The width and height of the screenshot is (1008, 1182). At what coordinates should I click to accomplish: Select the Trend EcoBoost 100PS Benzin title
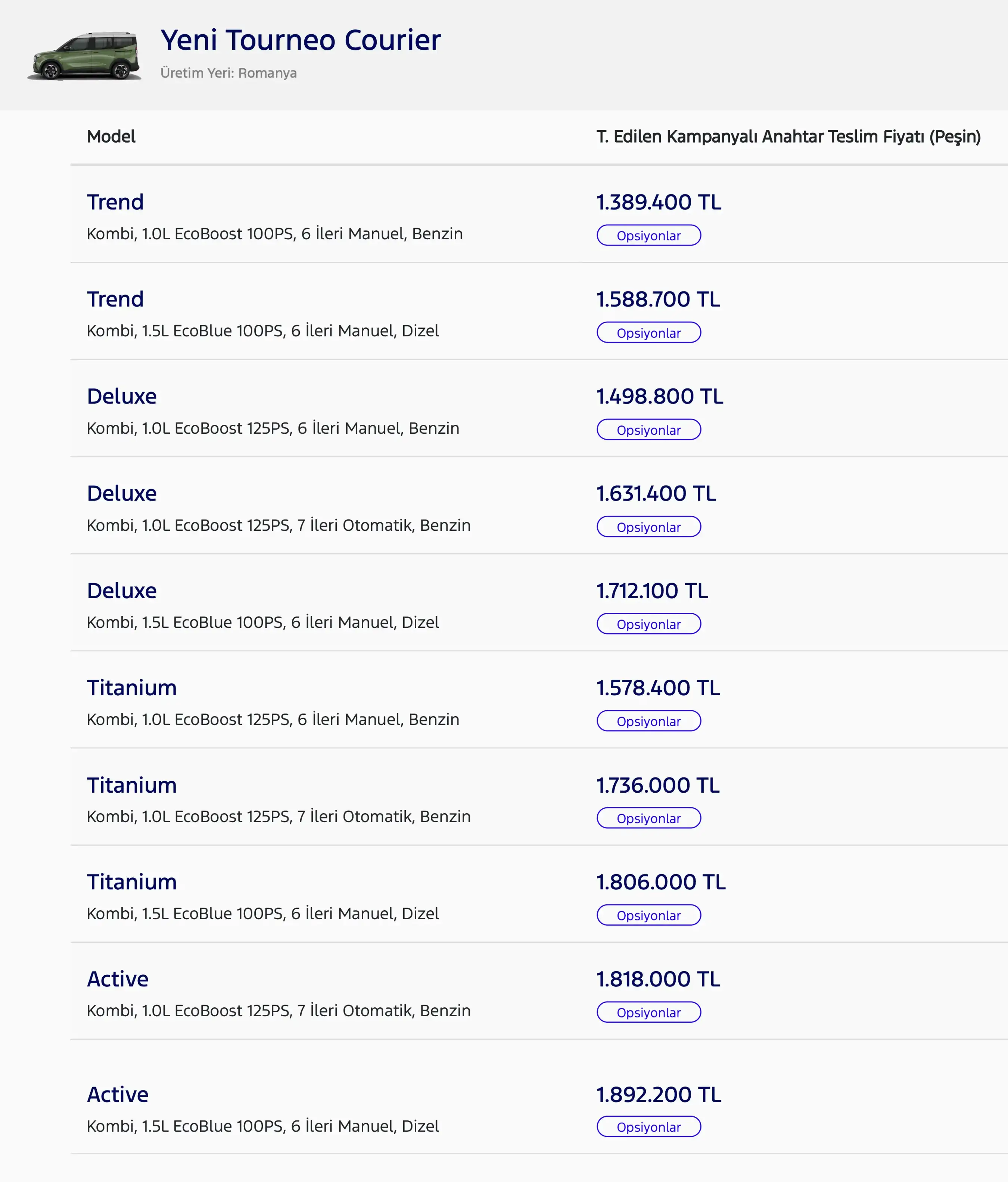point(115,202)
